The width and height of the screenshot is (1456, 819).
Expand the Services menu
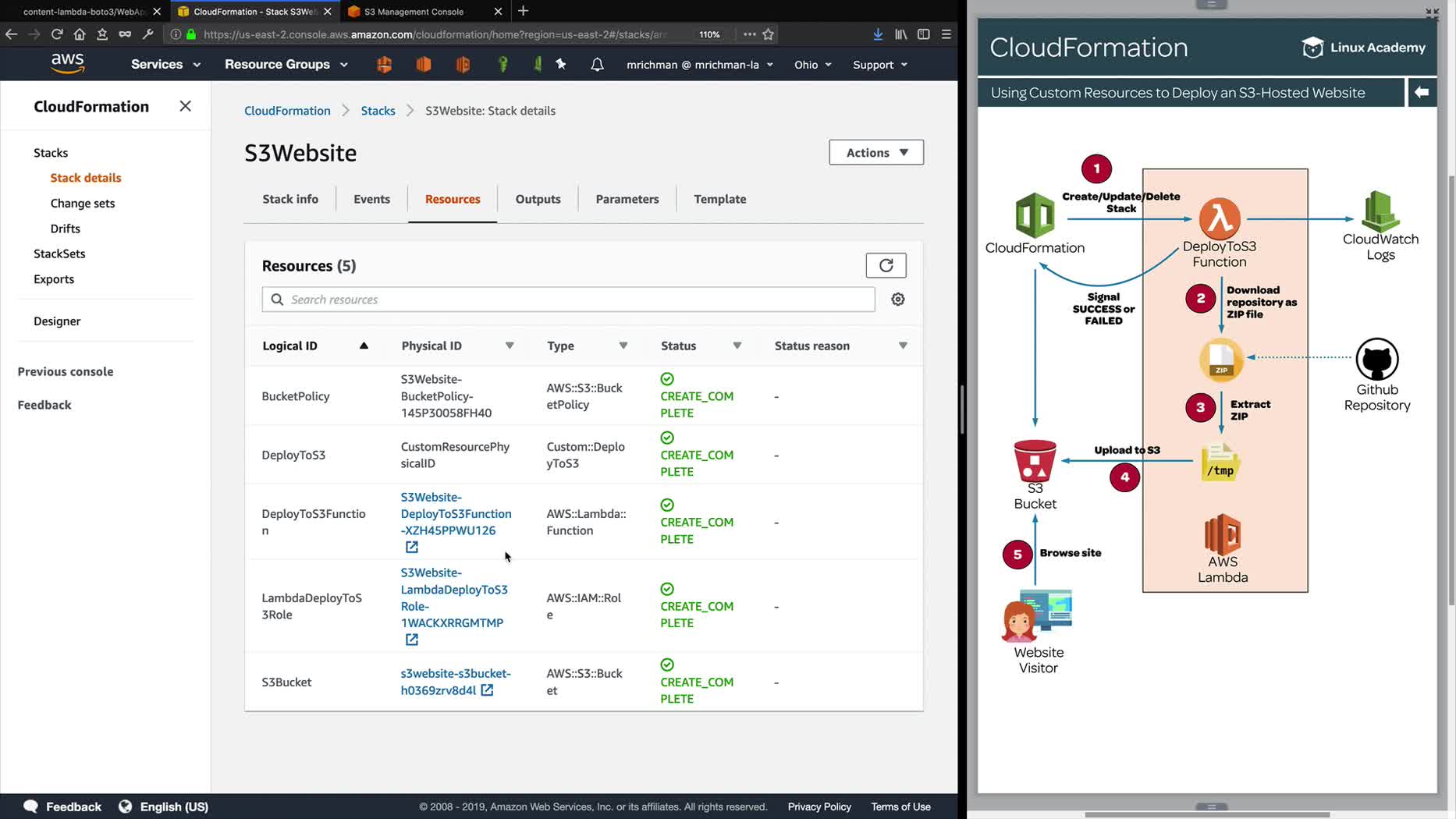165,65
